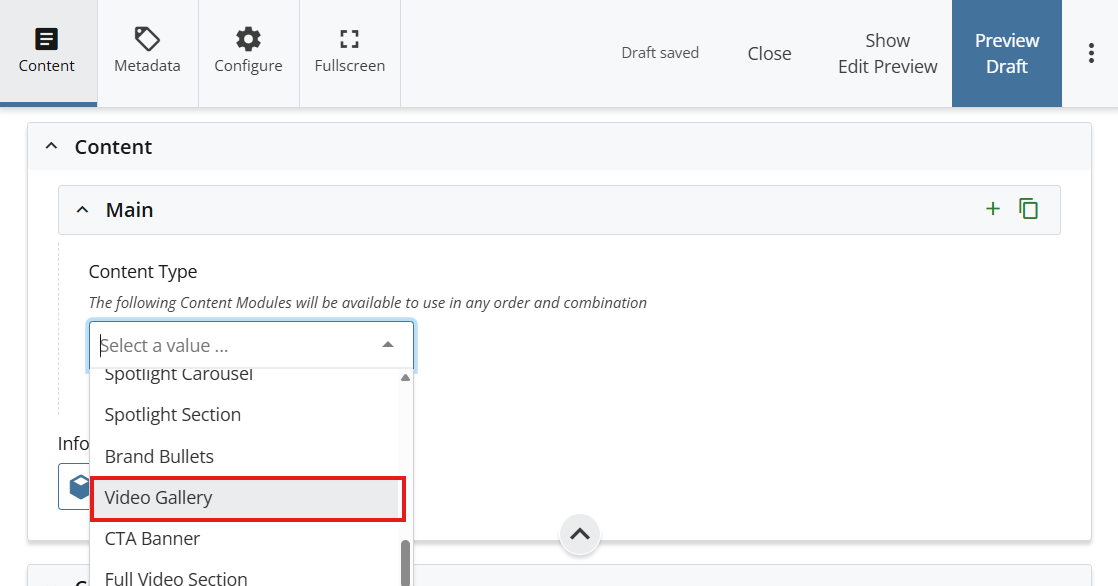
Task: Enter Fullscreen mode
Action: (x=349, y=52)
